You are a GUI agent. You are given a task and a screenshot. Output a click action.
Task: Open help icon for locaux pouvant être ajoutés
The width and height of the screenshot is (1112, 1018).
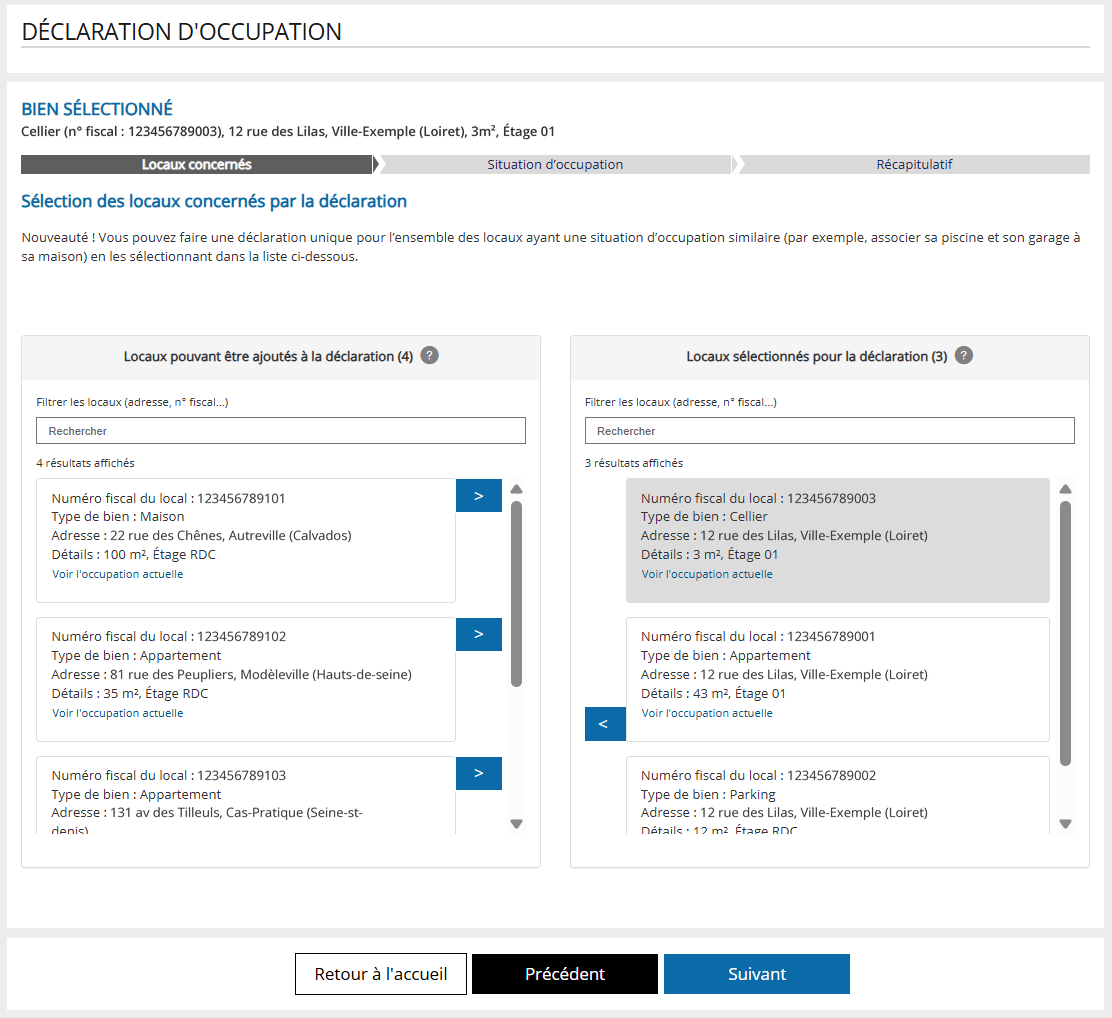(429, 355)
